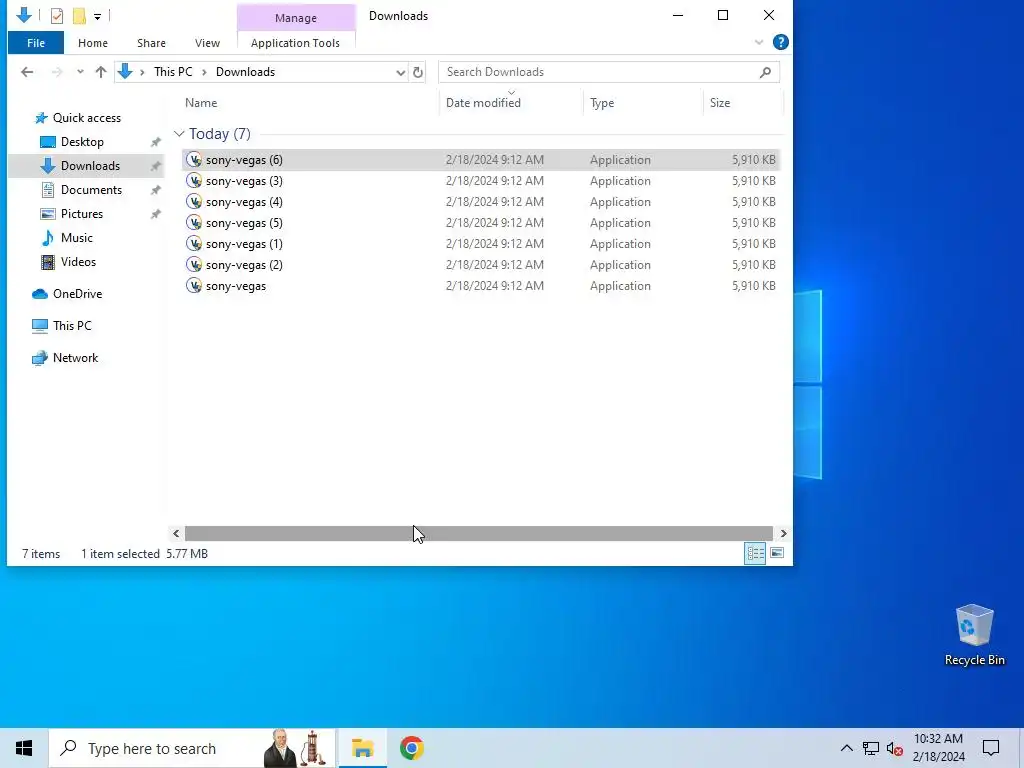Open the Windows Start menu
Image resolution: width=1024 pixels, height=768 pixels.
click(24, 748)
